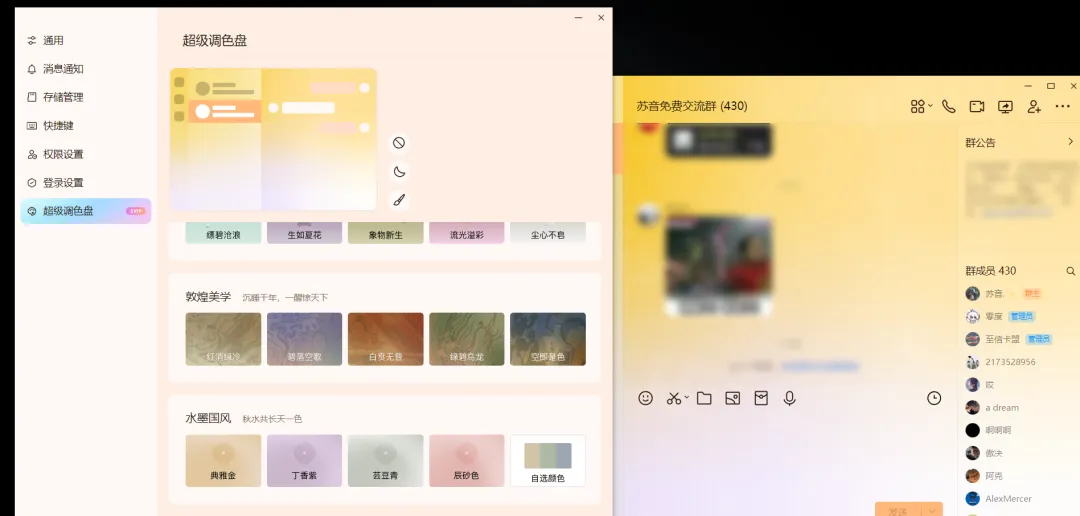Switch to dark mode using the moon icon
The height and width of the screenshot is (516, 1080).
pos(399,172)
